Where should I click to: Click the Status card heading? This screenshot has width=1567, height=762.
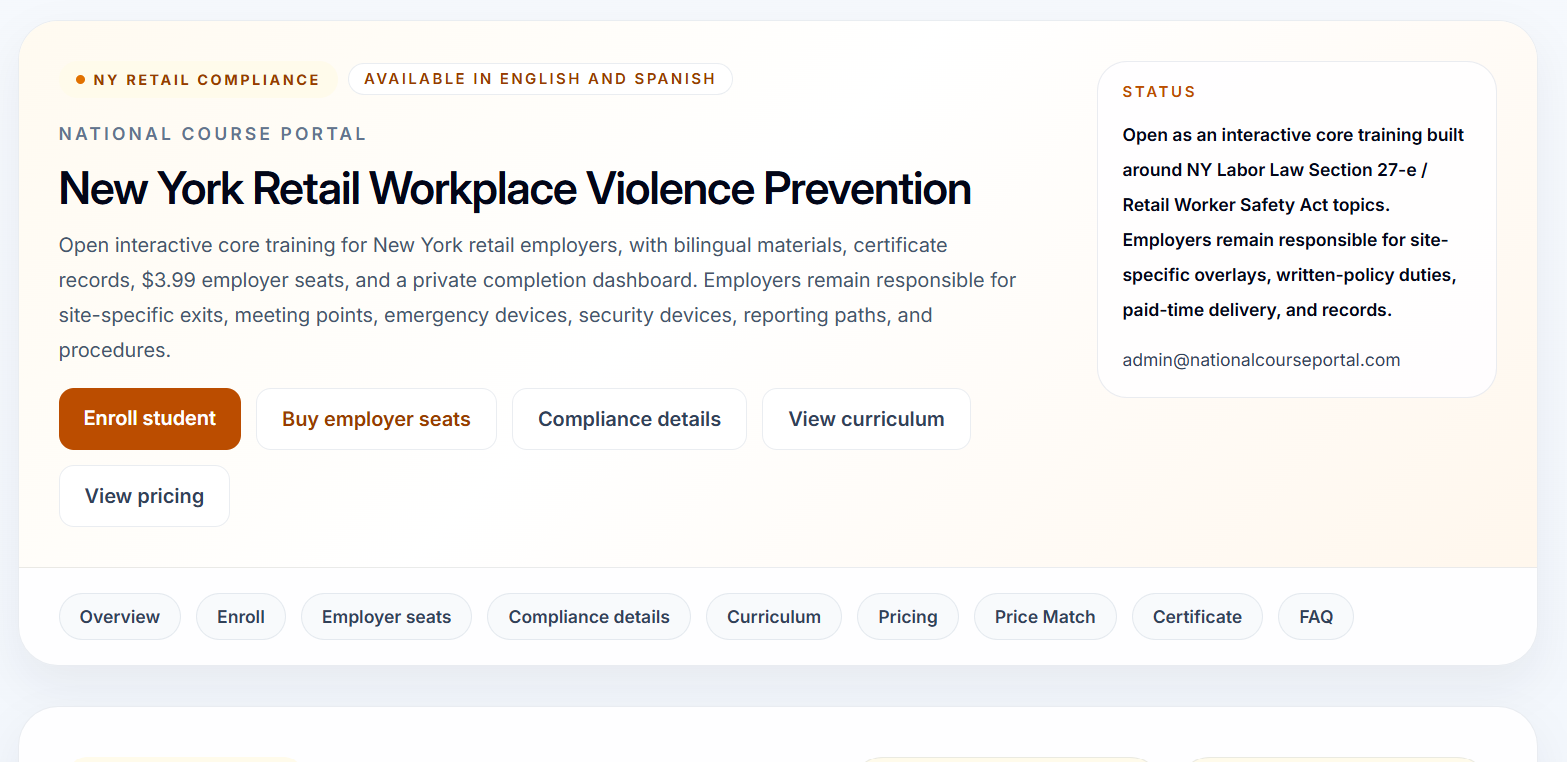(1159, 92)
